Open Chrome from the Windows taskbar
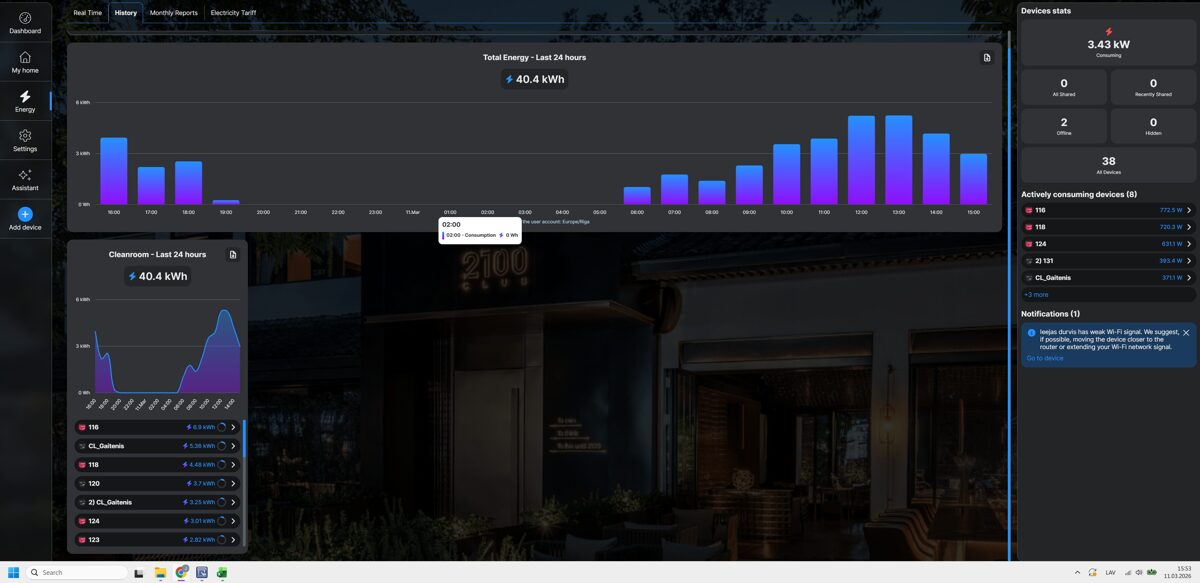This screenshot has width=1200, height=583. pyautogui.click(x=181, y=573)
